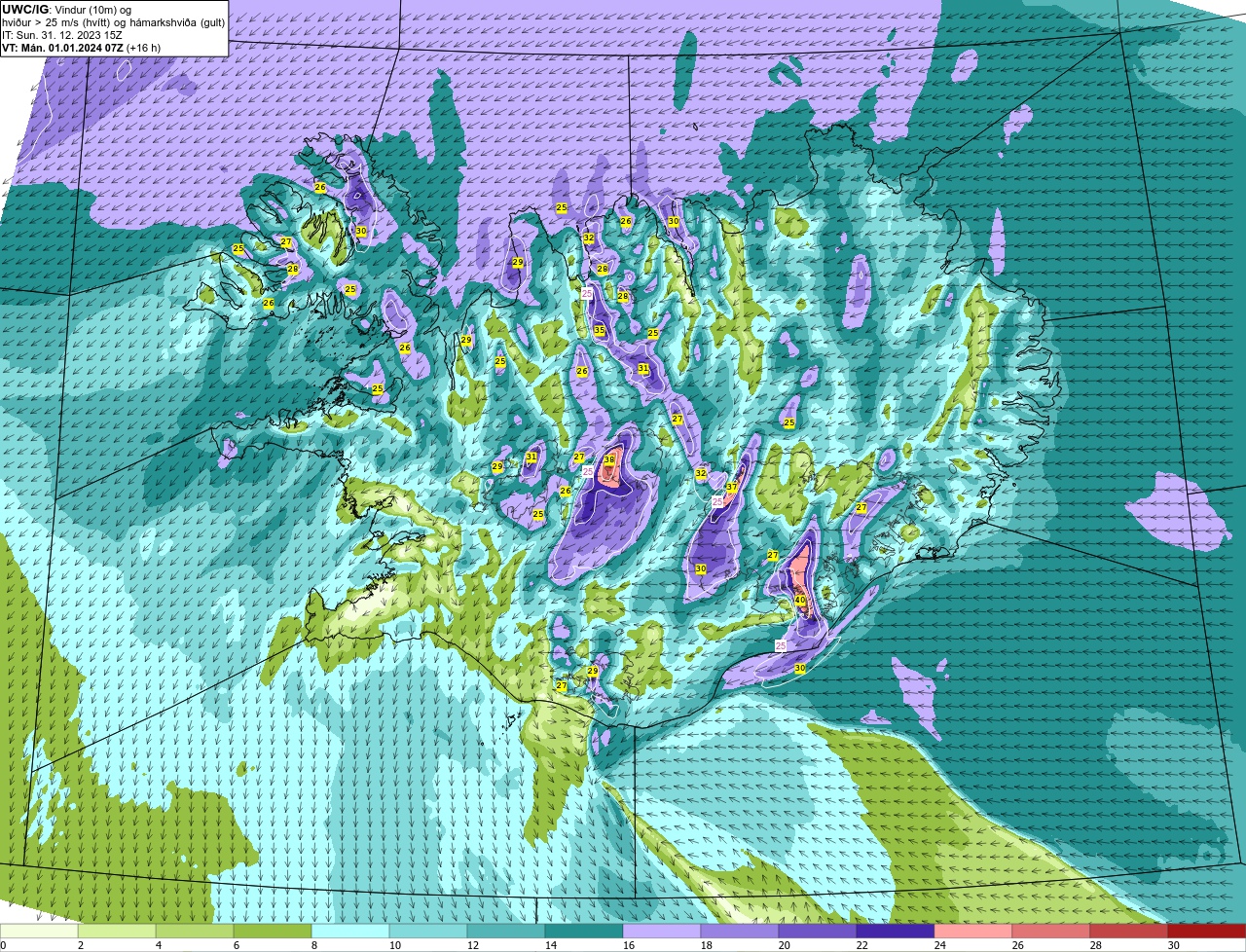Click the yellow gust label '40' on the map

click(800, 601)
